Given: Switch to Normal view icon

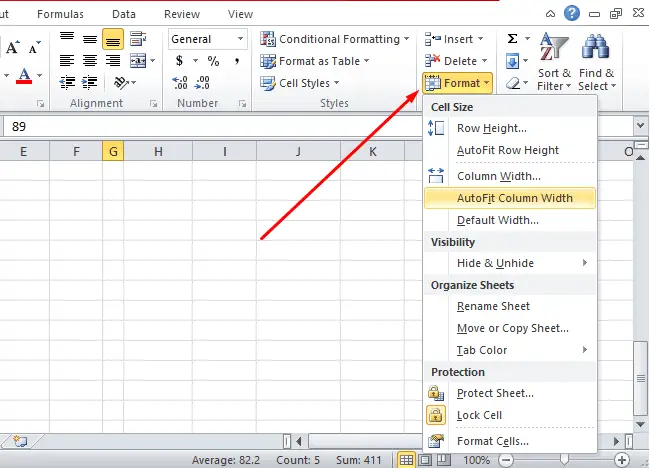Looking at the screenshot, I should point(406,460).
